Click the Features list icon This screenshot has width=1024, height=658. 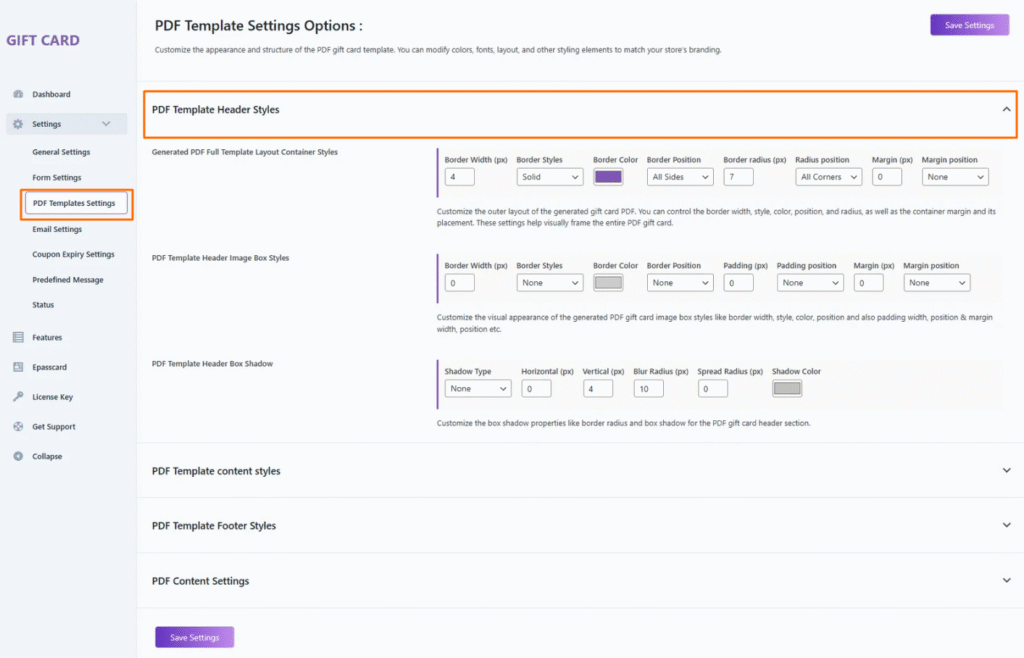point(18,338)
